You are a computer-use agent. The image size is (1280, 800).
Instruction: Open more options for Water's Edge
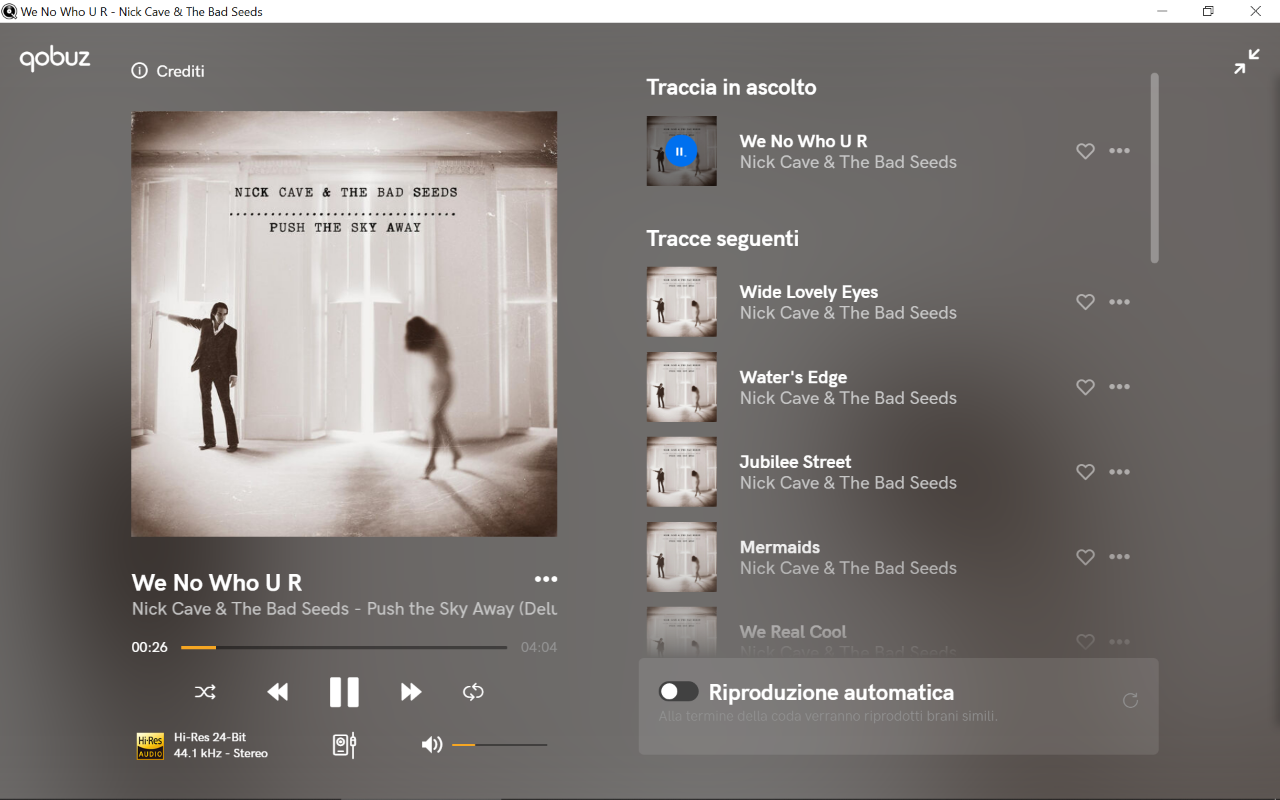coord(1120,387)
